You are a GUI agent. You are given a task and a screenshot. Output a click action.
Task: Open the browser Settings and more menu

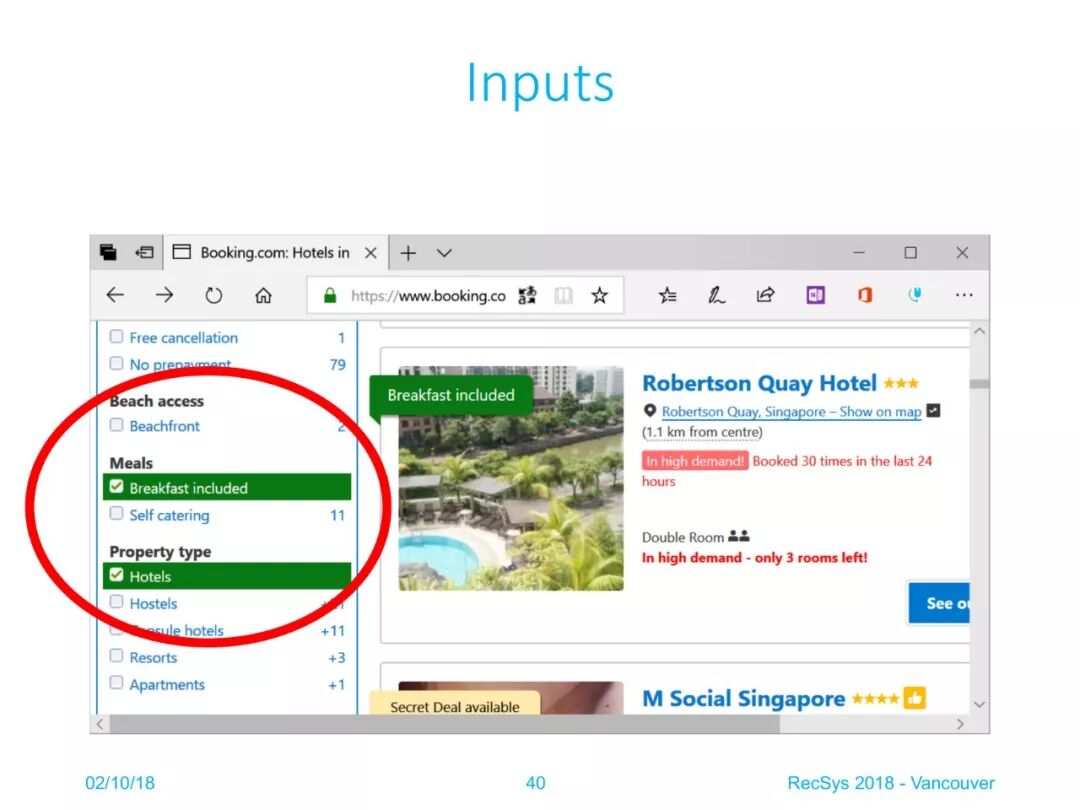click(x=964, y=295)
